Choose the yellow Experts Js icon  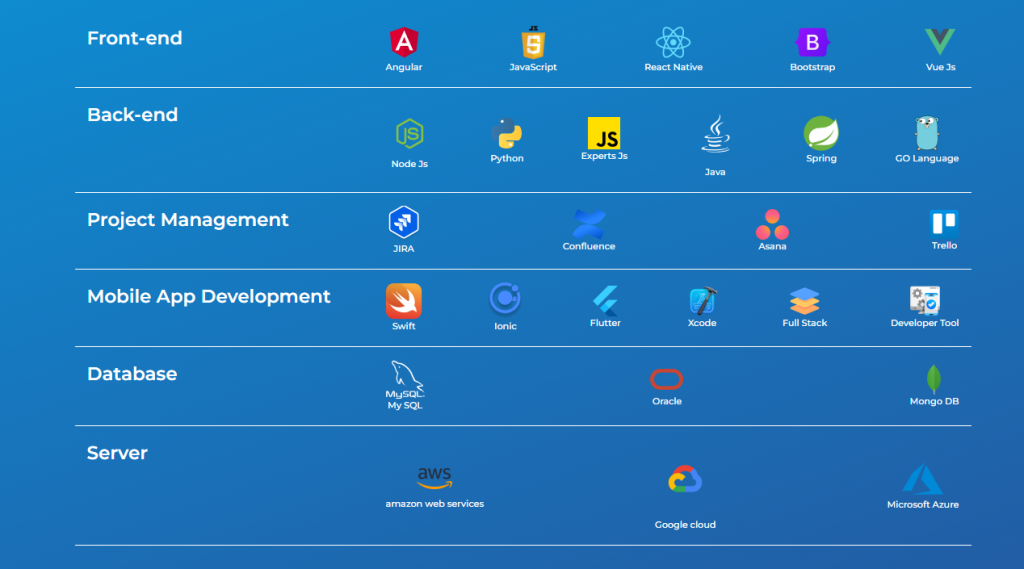point(604,133)
